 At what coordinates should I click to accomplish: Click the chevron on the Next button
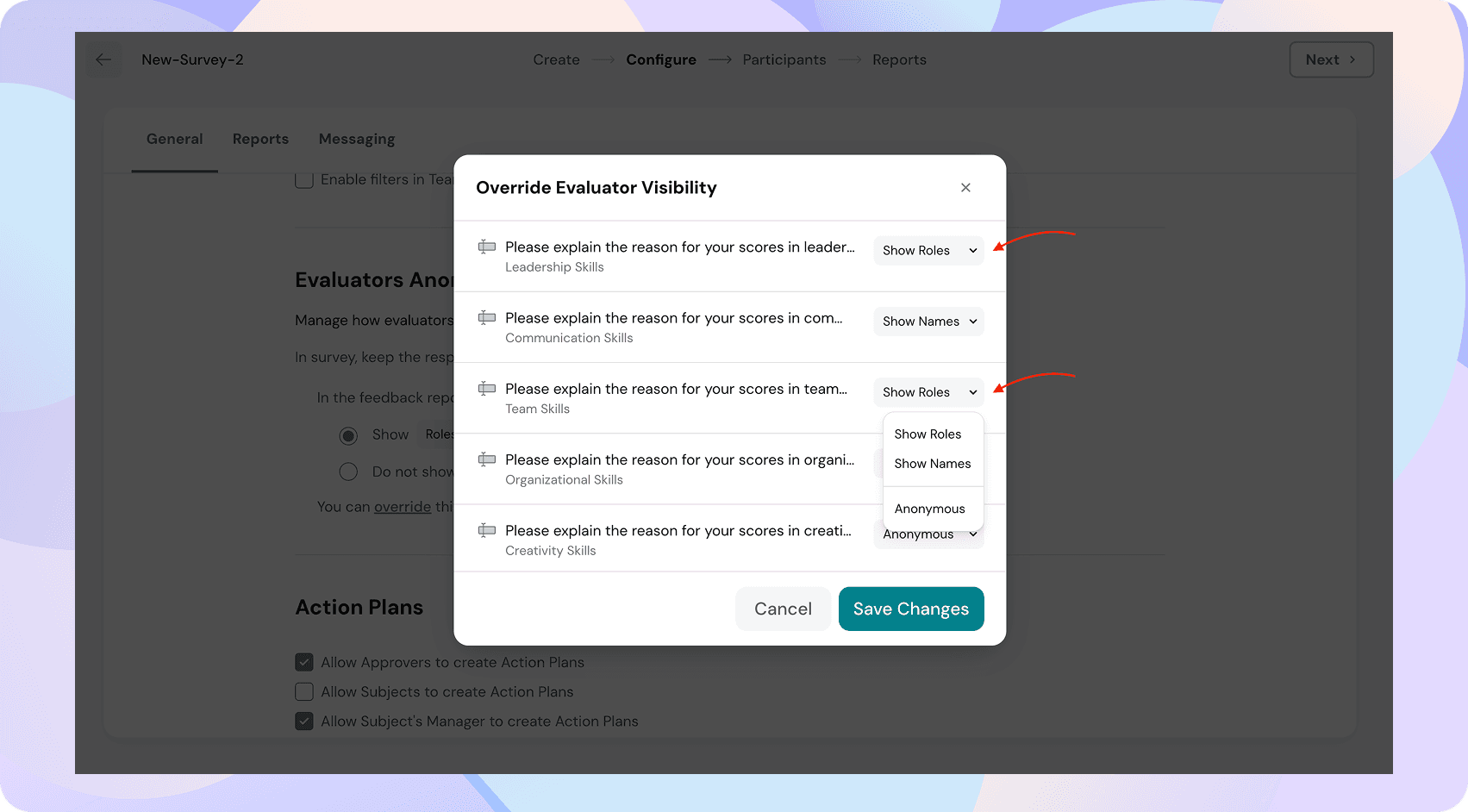click(1352, 59)
